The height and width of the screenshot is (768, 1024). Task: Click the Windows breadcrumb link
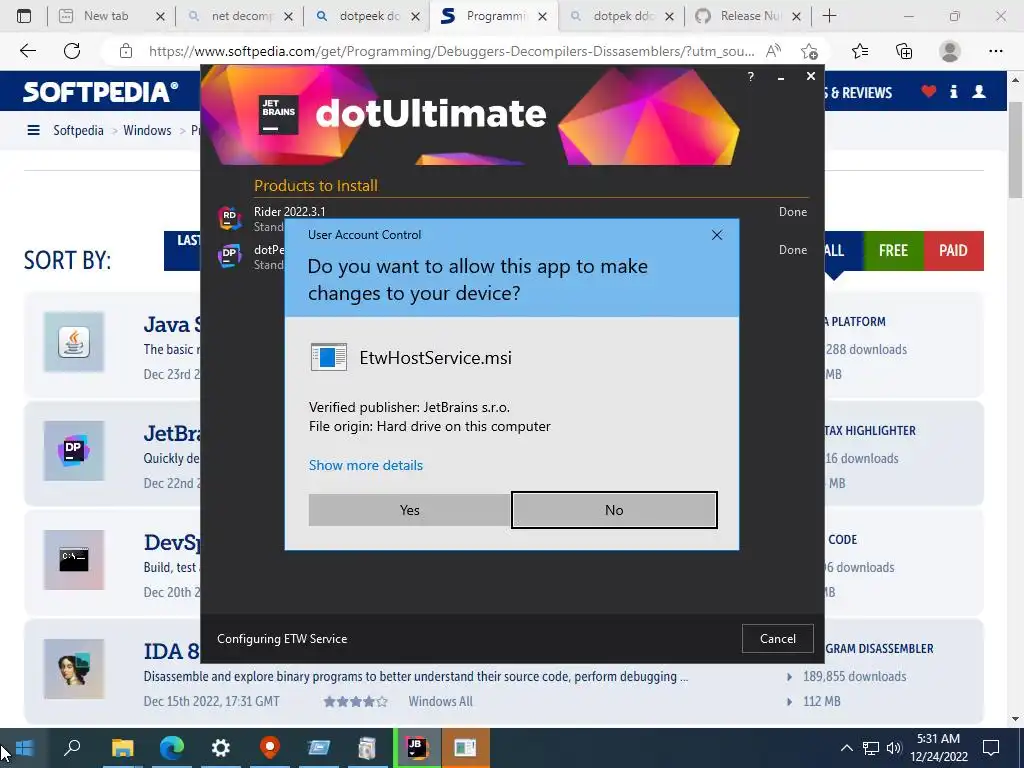point(147,130)
